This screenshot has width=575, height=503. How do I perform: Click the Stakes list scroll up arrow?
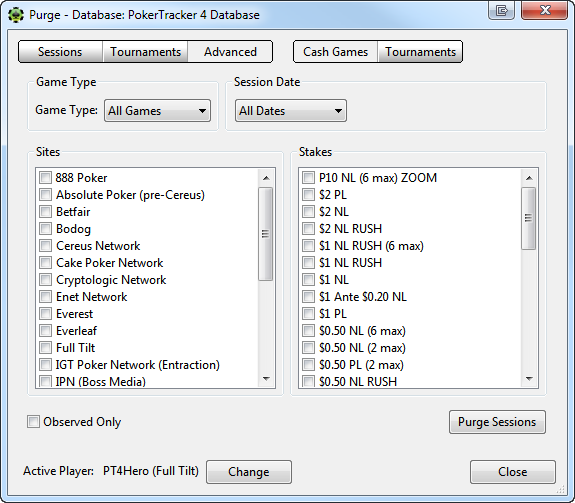pyautogui.click(x=529, y=178)
